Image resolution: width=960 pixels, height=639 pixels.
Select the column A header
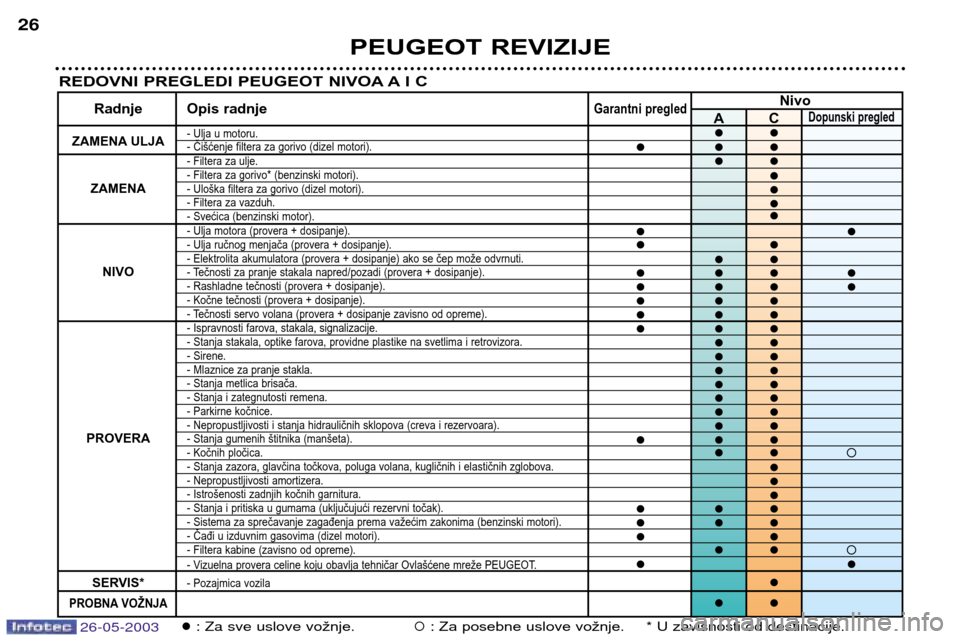[x=718, y=117]
